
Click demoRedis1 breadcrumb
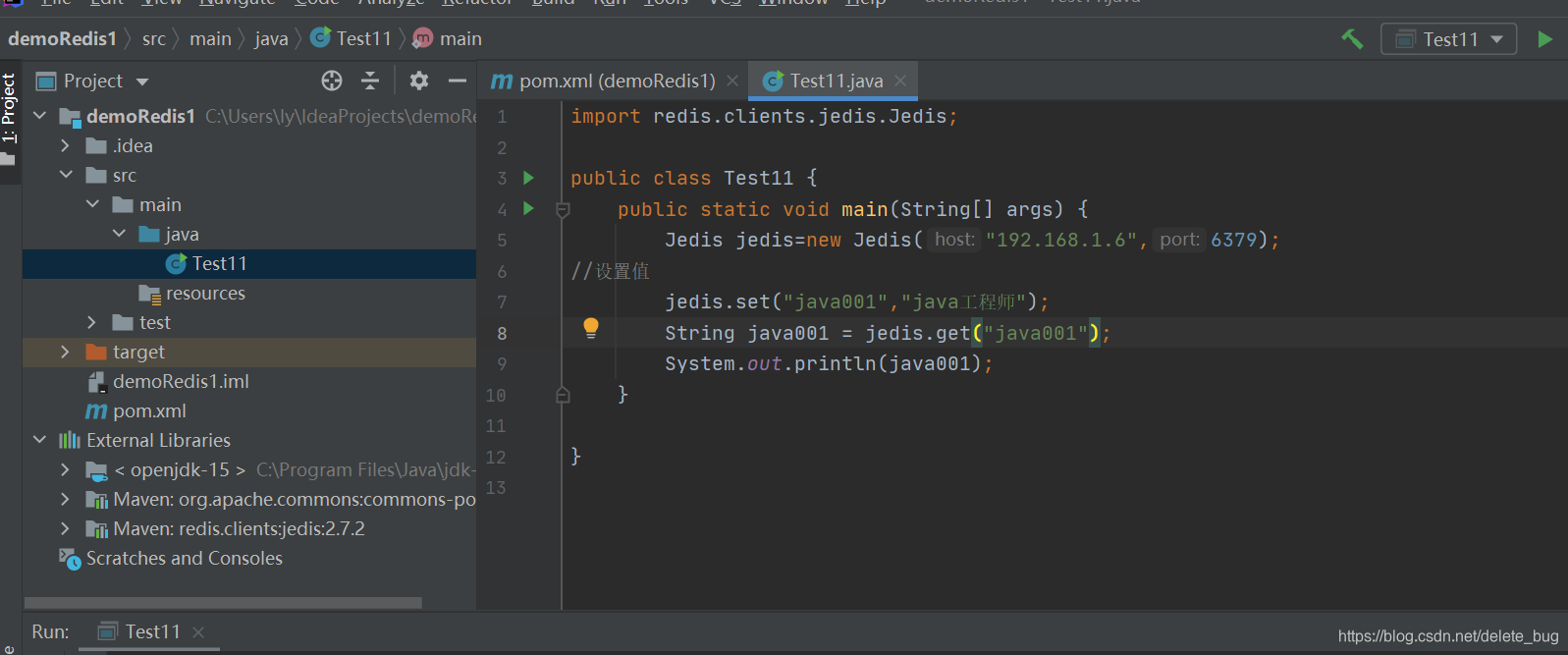62,38
